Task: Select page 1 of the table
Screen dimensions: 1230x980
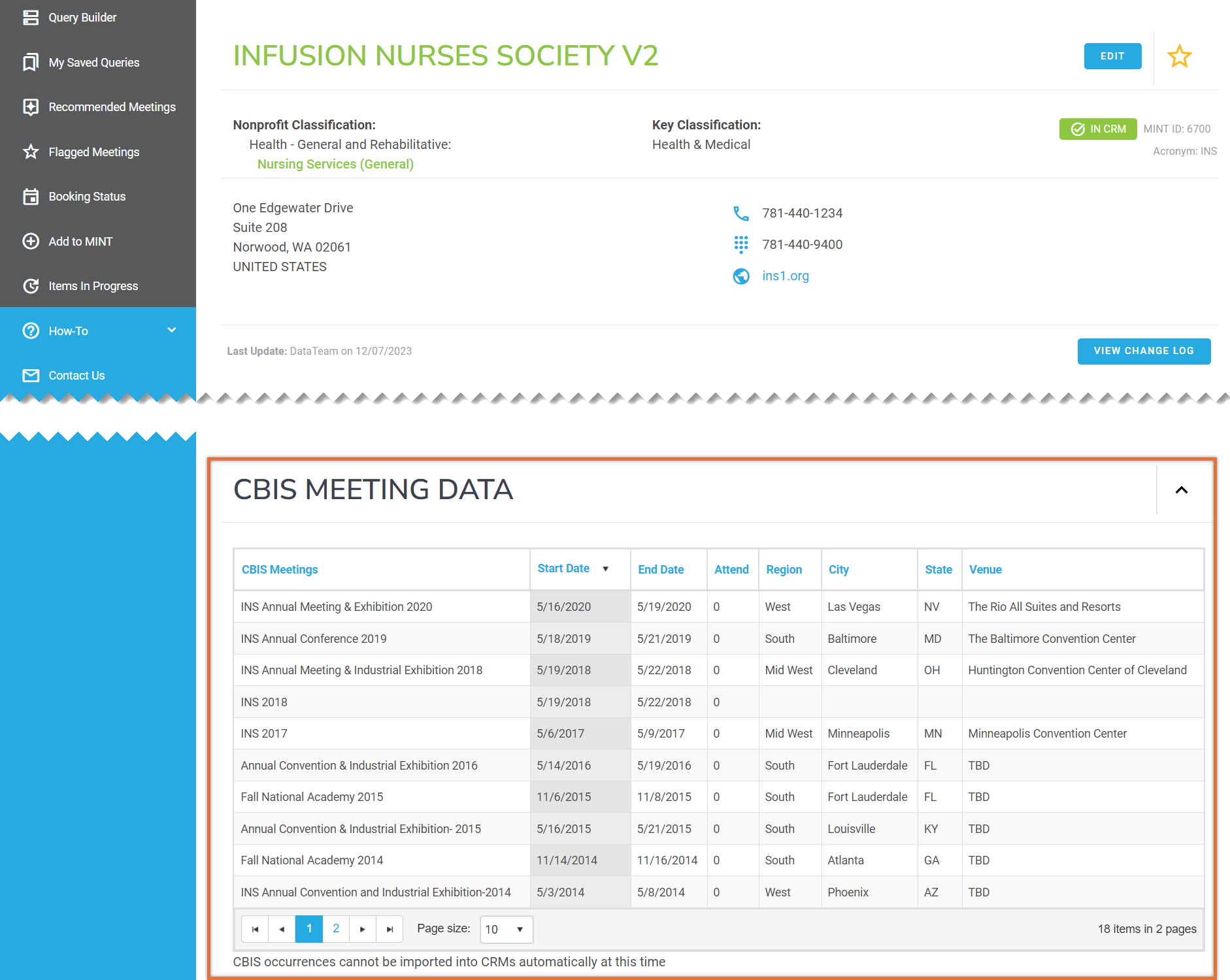Action: tap(309, 929)
